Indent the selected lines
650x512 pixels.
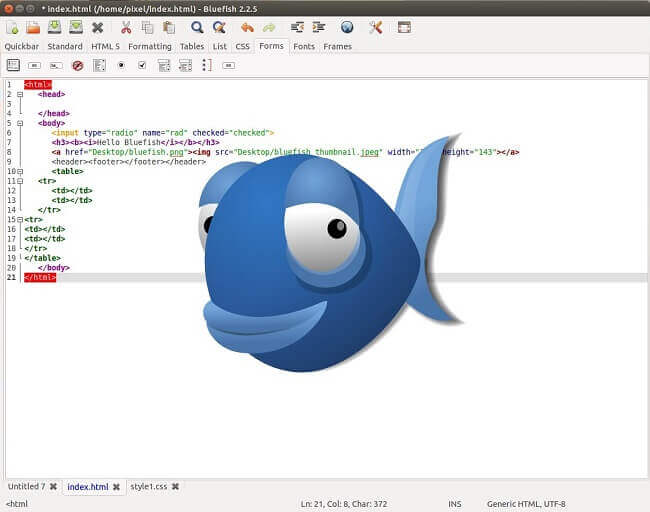pos(318,28)
